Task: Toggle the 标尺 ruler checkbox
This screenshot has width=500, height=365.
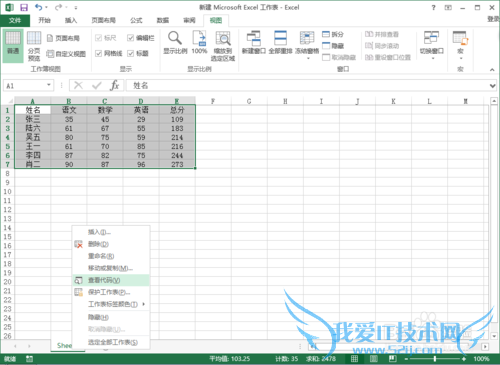Action: click(x=98, y=38)
